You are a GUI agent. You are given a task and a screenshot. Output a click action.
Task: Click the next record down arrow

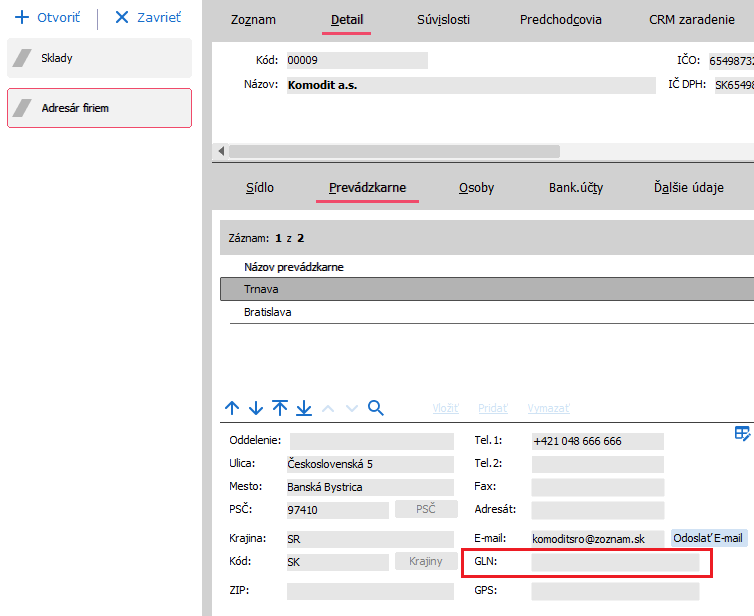pos(256,408)
